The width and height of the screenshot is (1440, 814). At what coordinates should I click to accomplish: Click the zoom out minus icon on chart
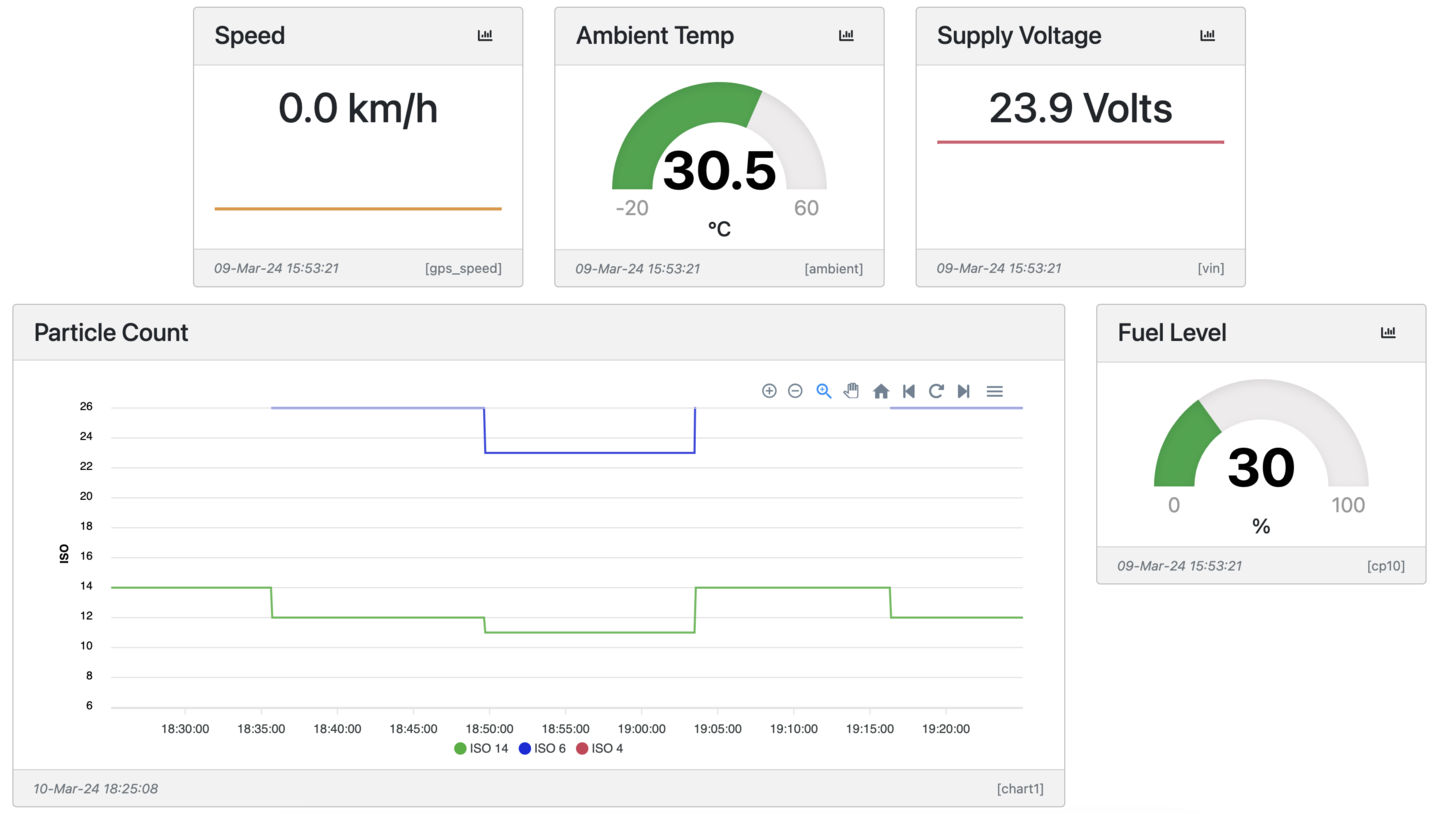[795, 391]
